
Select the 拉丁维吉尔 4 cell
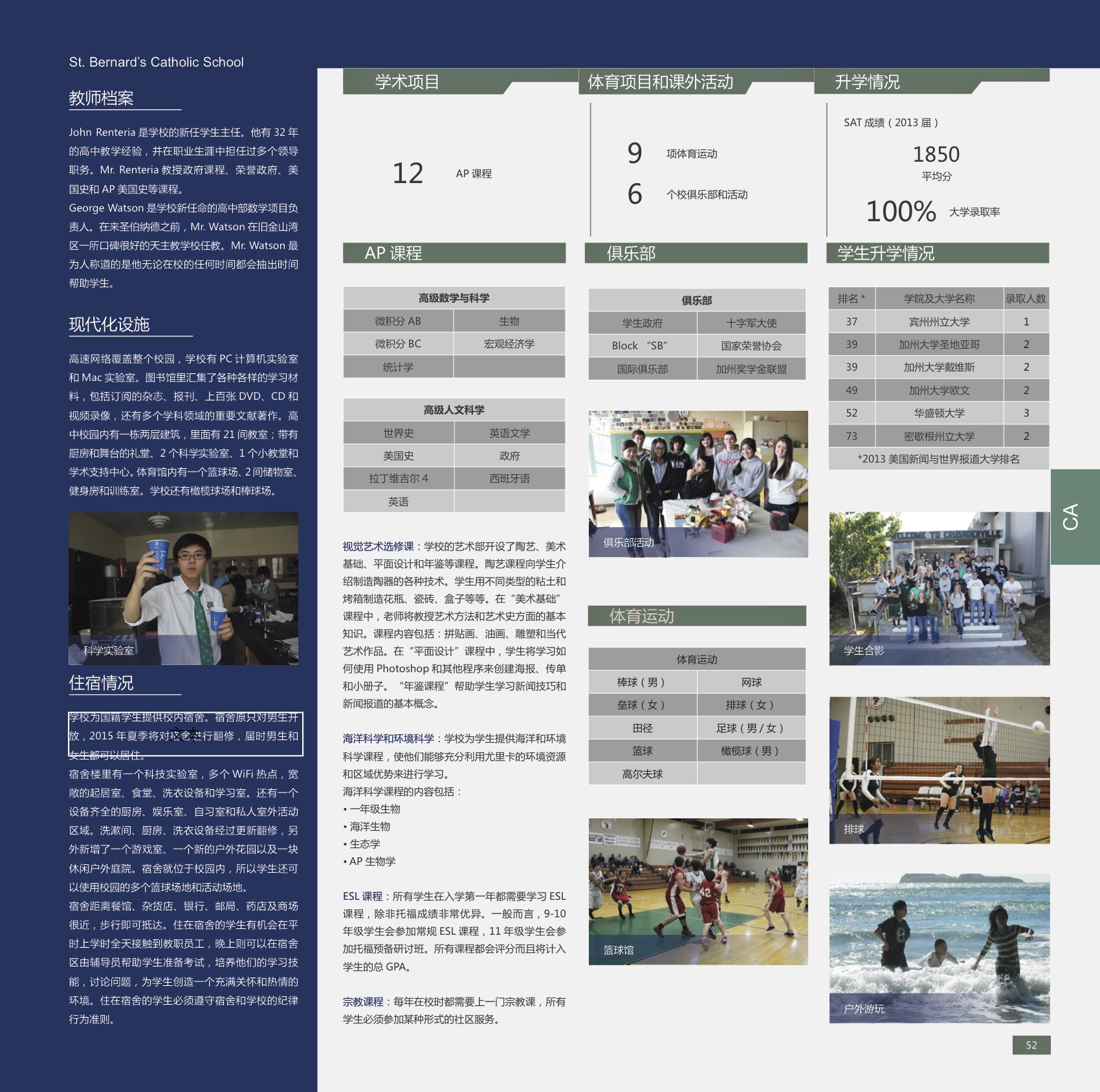click(x=399, y=478)
